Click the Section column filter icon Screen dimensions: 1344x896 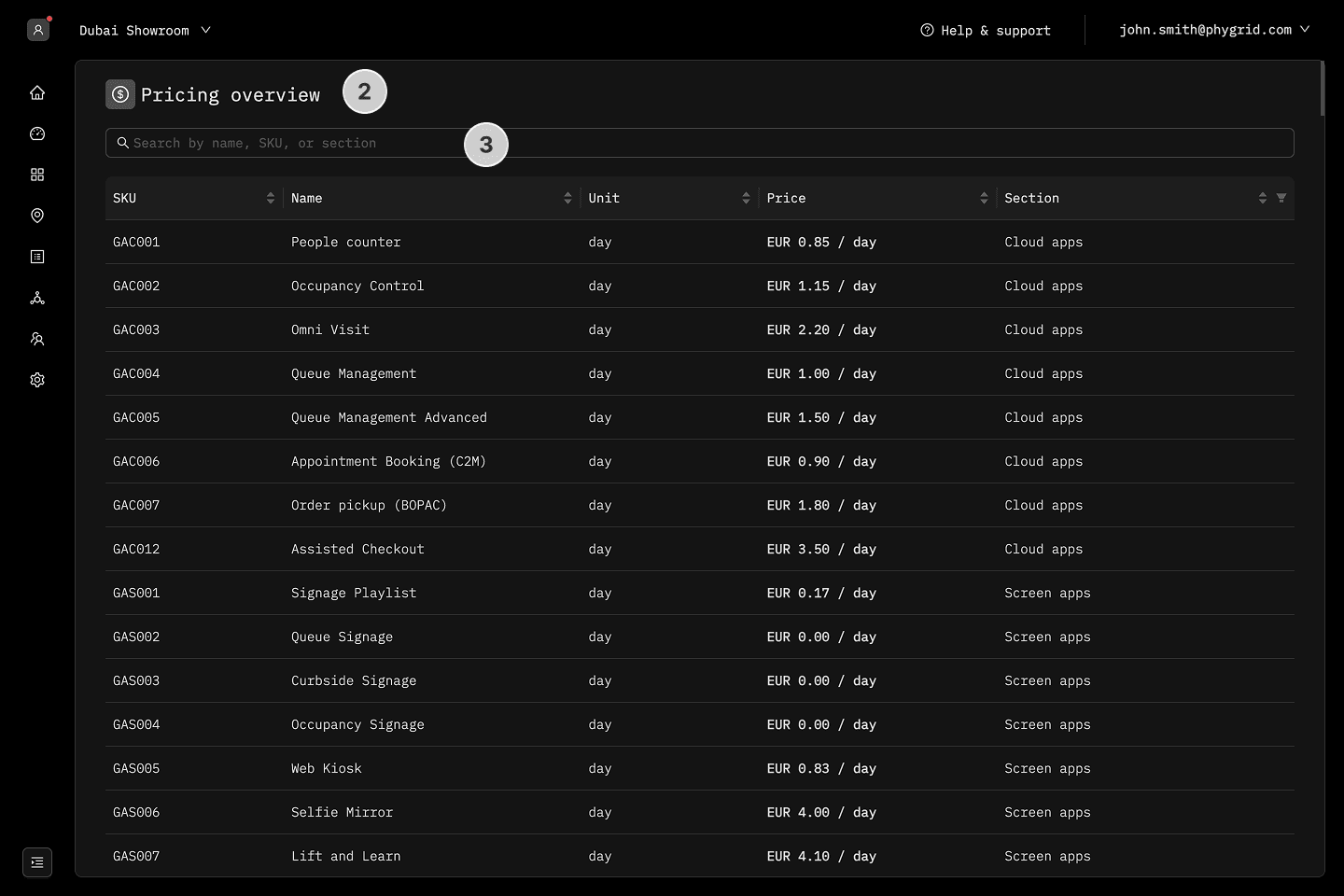(1281, 198)
